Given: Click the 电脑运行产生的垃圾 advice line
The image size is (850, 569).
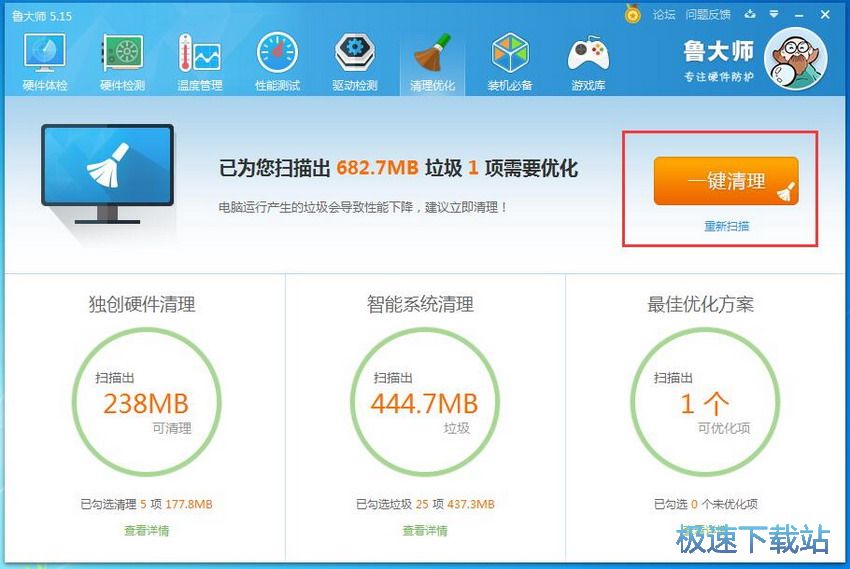Looking at the screenshot, I should [x=363, y=207].
